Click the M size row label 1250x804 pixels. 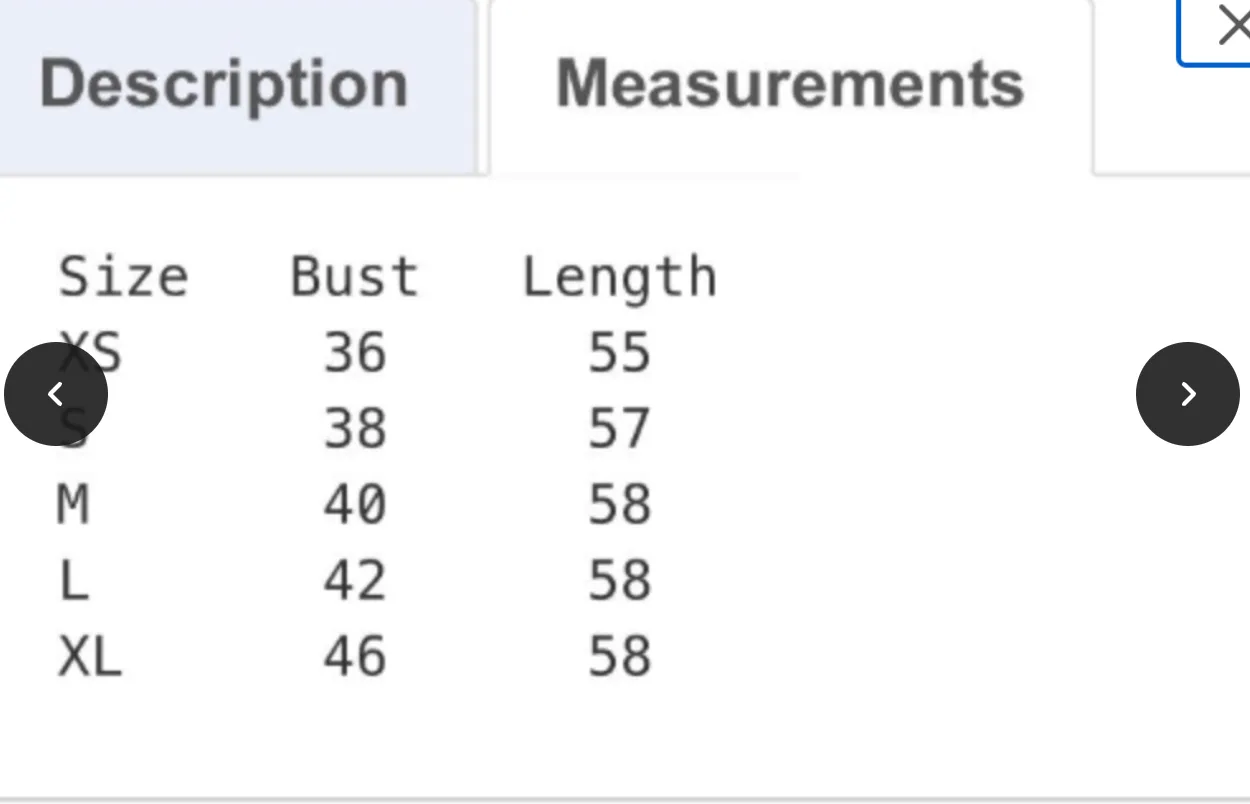73,505
